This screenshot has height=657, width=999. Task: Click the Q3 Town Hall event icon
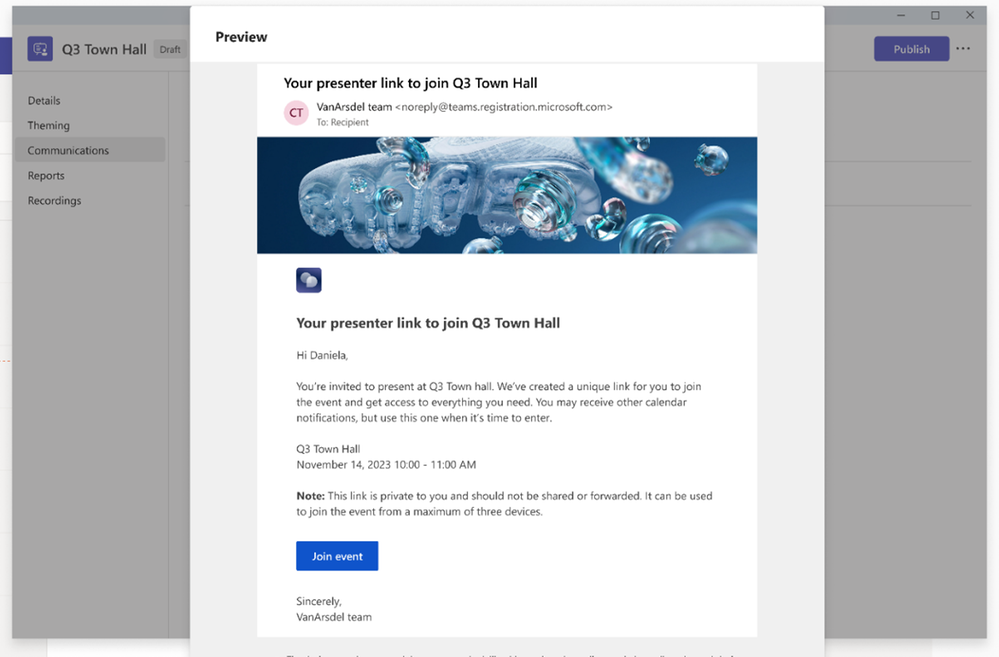tap(40, 49)
